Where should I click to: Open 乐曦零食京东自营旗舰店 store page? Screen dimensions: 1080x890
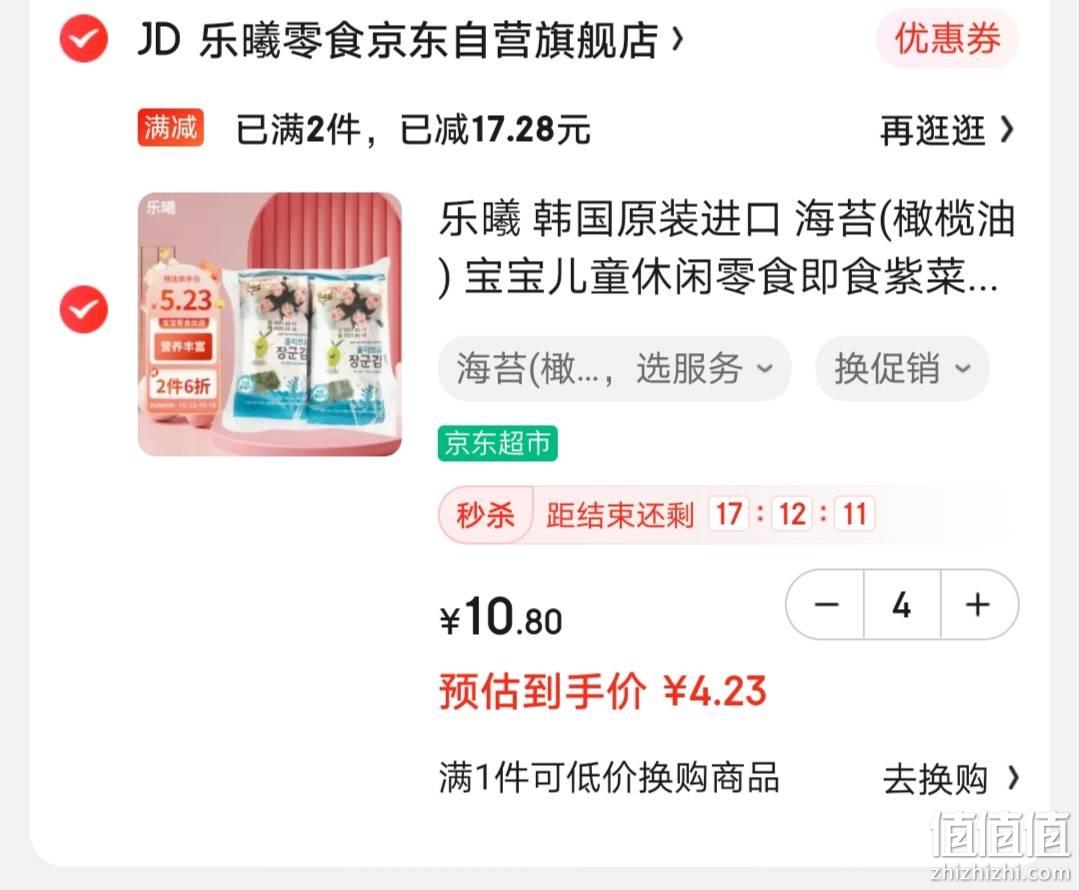click(428, 40)
